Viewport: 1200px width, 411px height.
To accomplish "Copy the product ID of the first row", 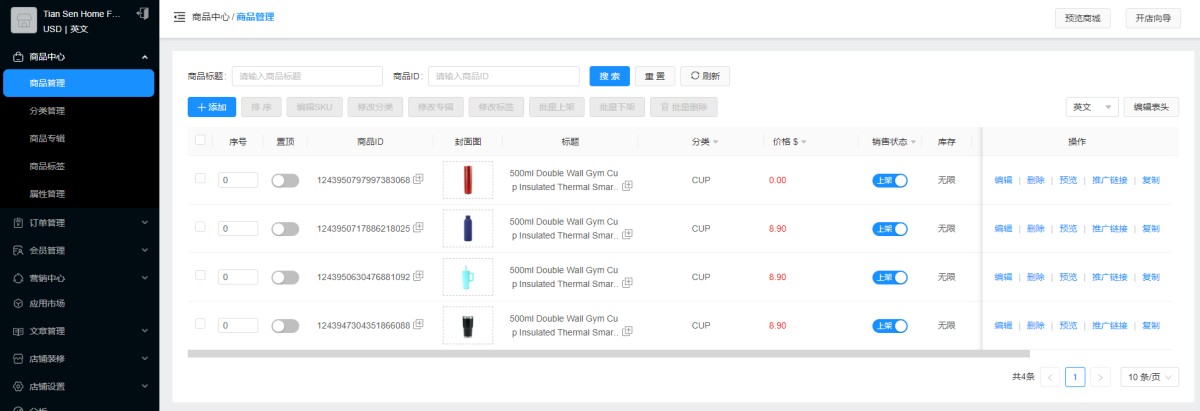I will click(419, 179).
